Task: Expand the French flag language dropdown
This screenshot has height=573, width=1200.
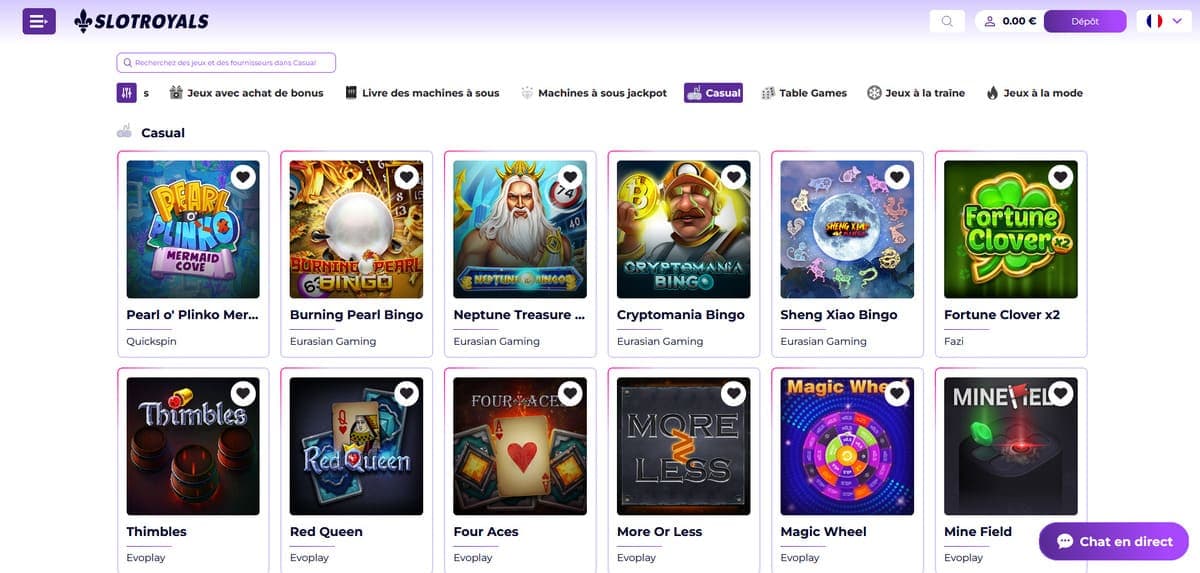Action: pyautogui.click(x=1164, y=21)
